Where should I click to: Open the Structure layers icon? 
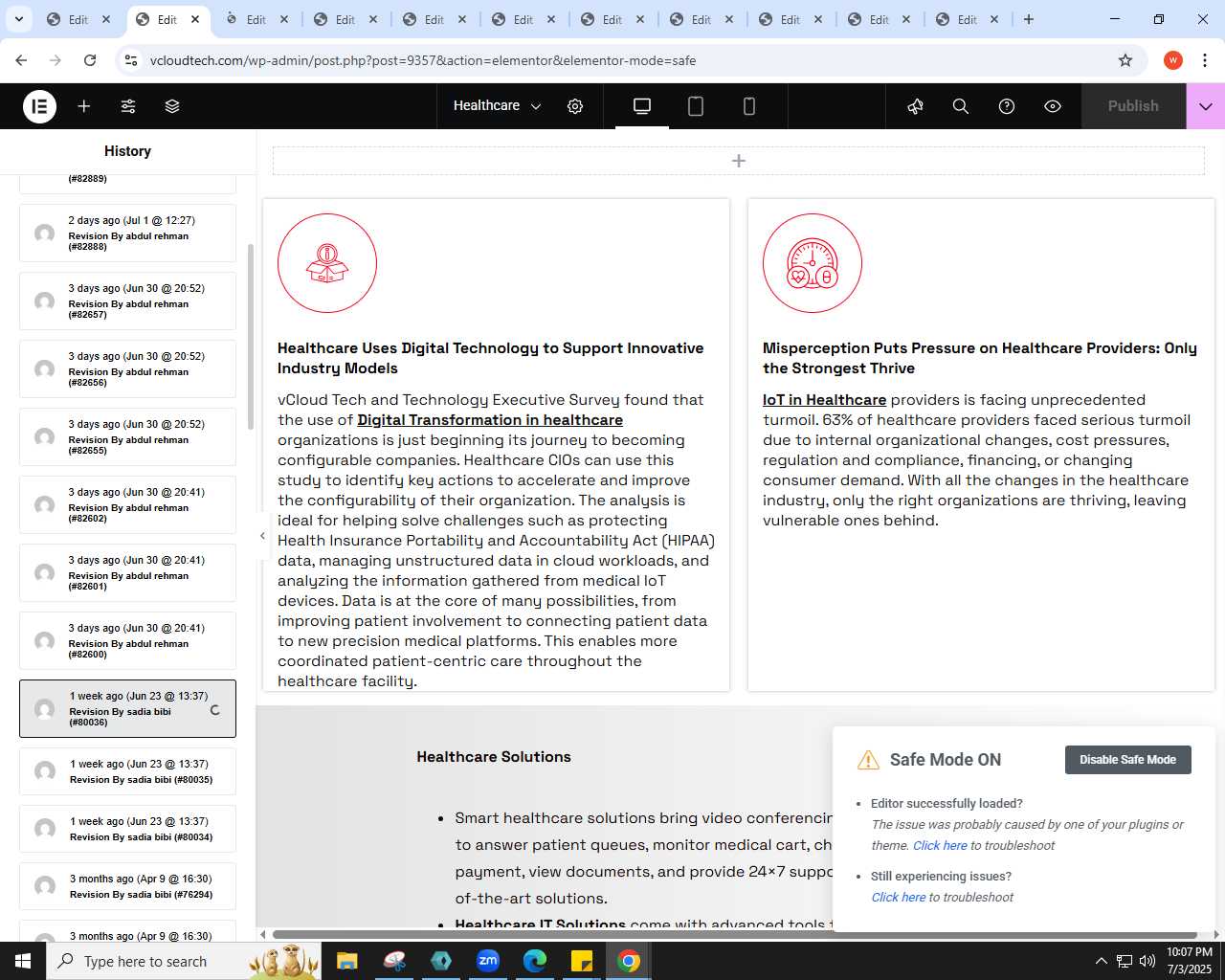[x=172, y=106]
